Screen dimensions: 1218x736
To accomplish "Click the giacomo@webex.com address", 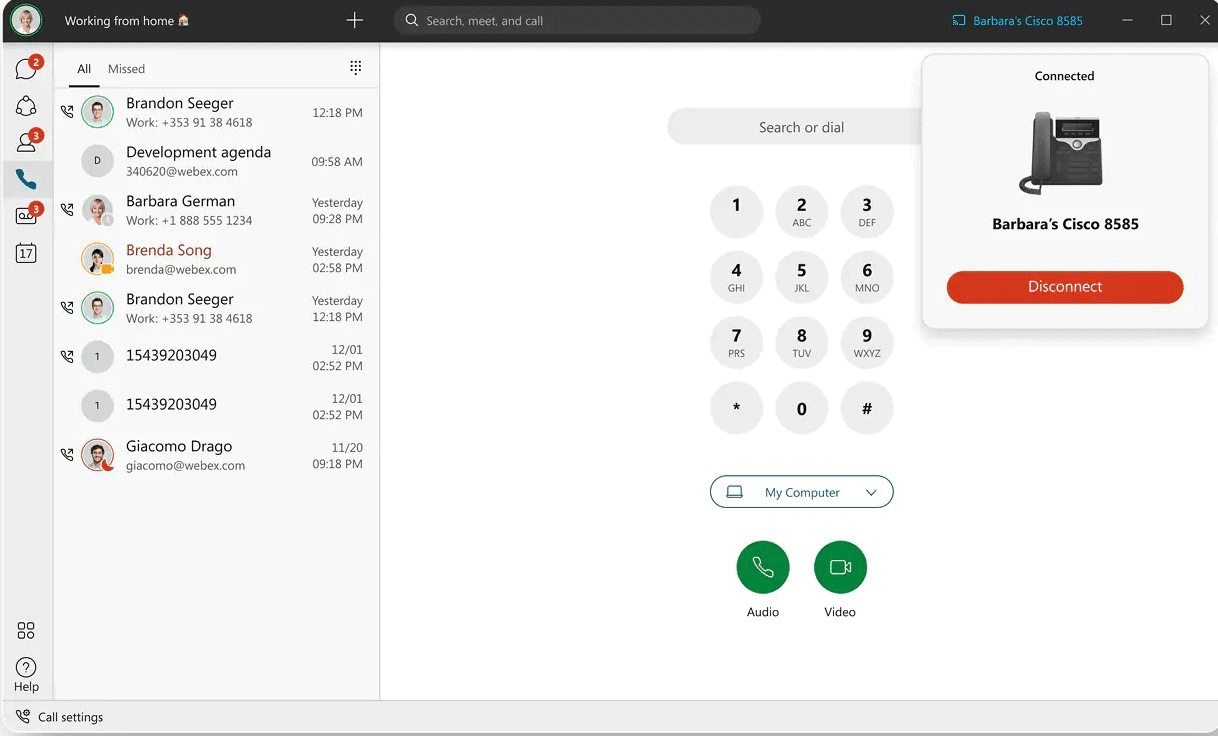I will 185,466.
